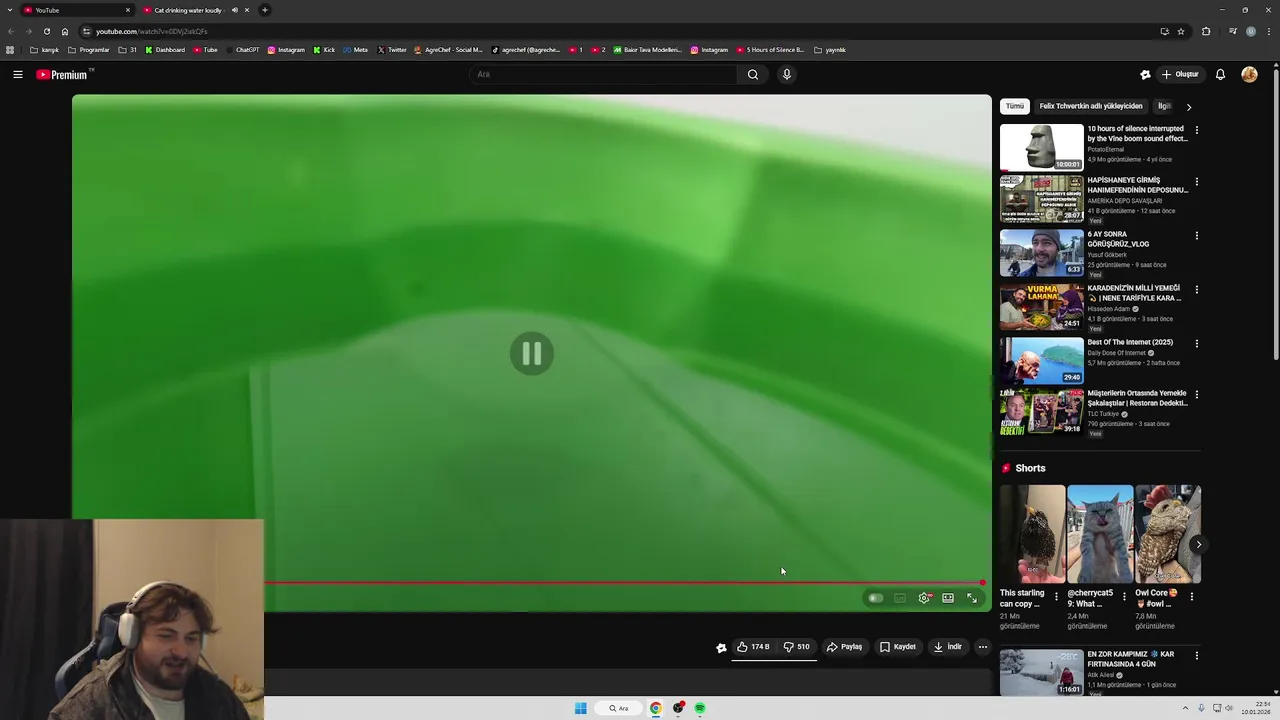Open the Kick bookmark
This screenshot has height=720, width=1280.
tap(324, 50)
